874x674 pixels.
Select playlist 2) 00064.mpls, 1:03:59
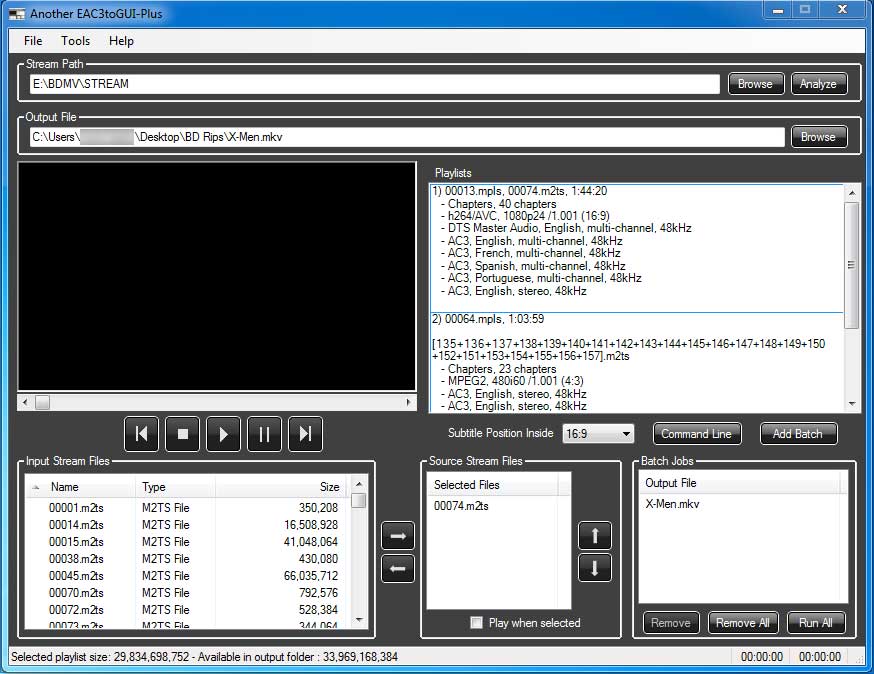click(x=637, y=362)
